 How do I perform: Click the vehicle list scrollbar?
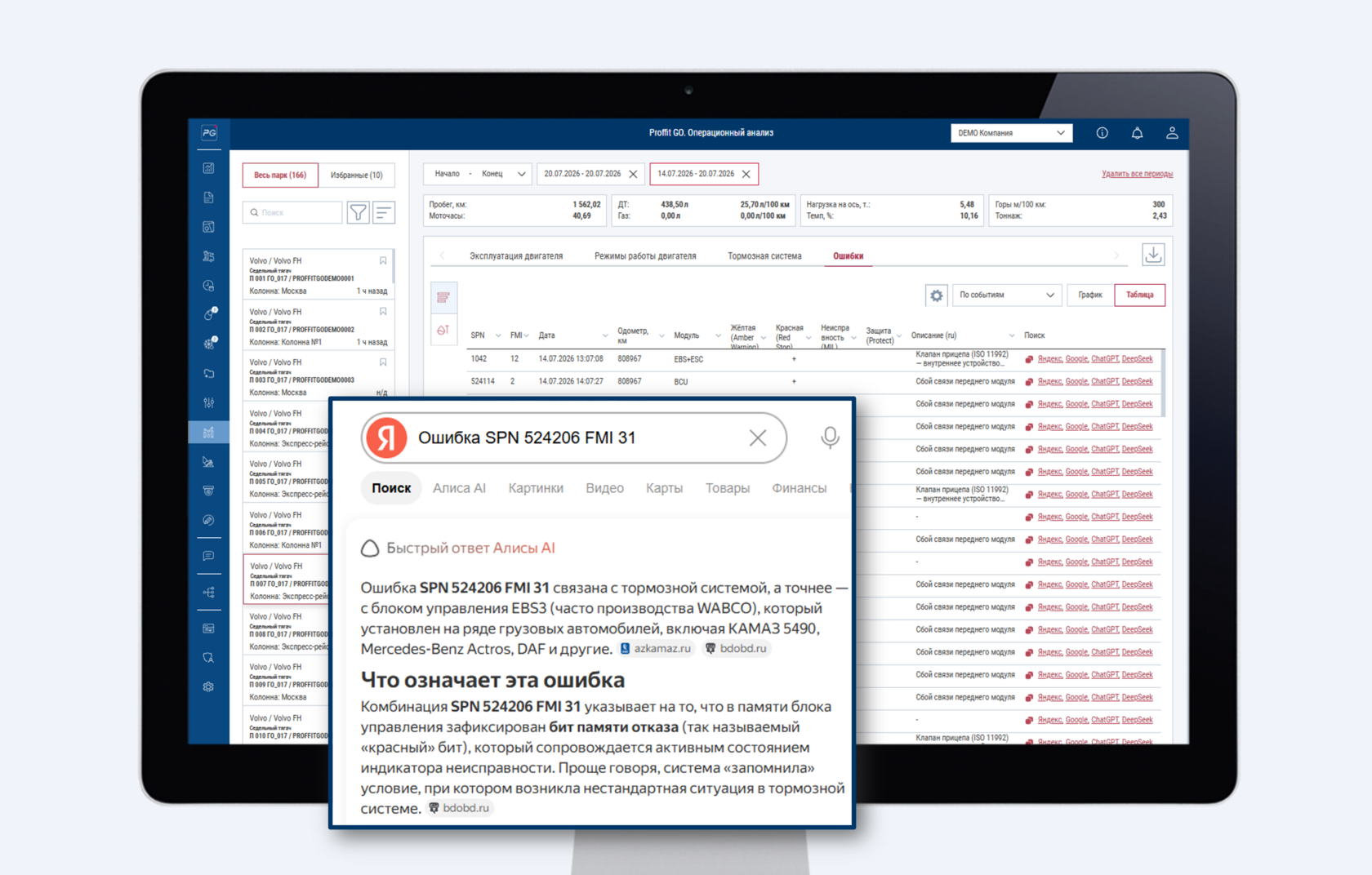[394, 267]
